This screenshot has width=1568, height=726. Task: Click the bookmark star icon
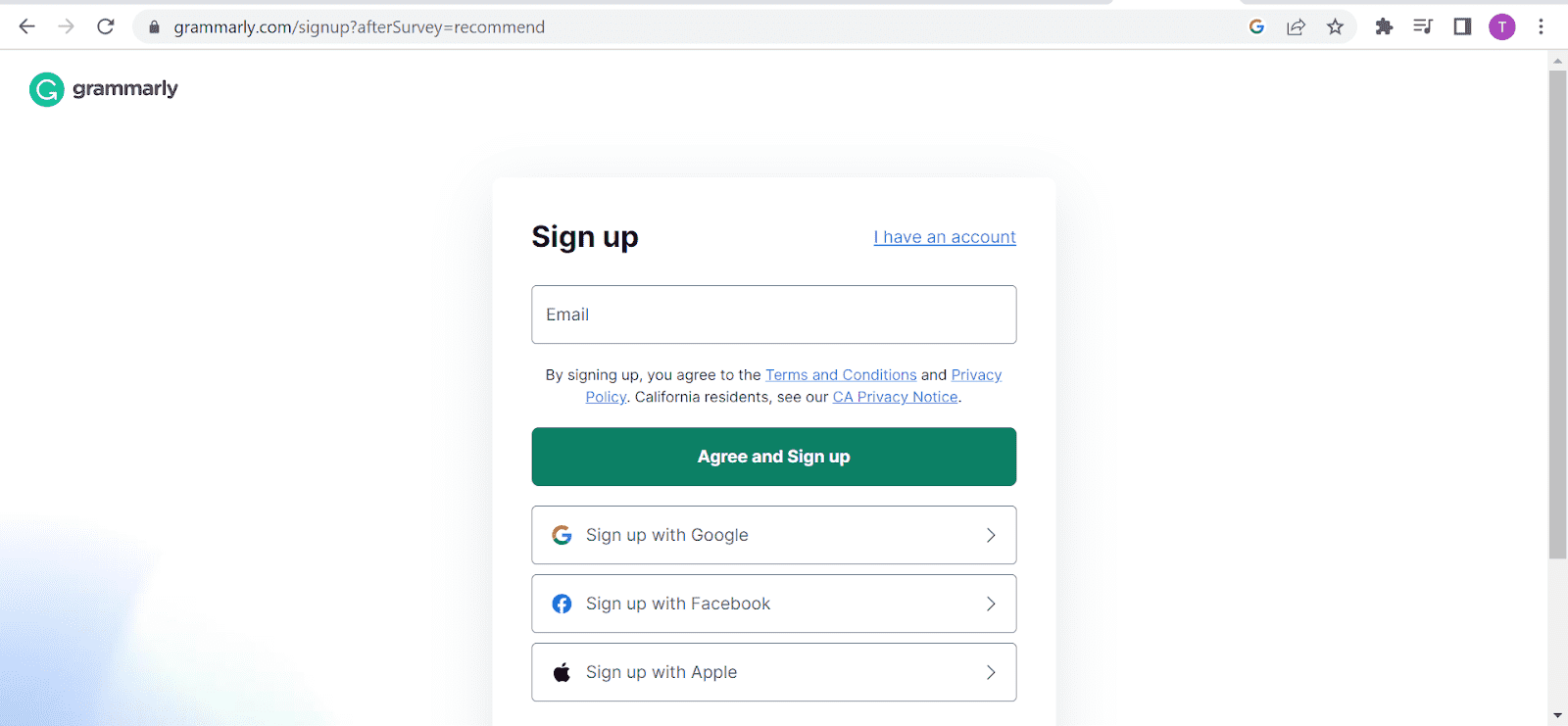[1335, 26]
